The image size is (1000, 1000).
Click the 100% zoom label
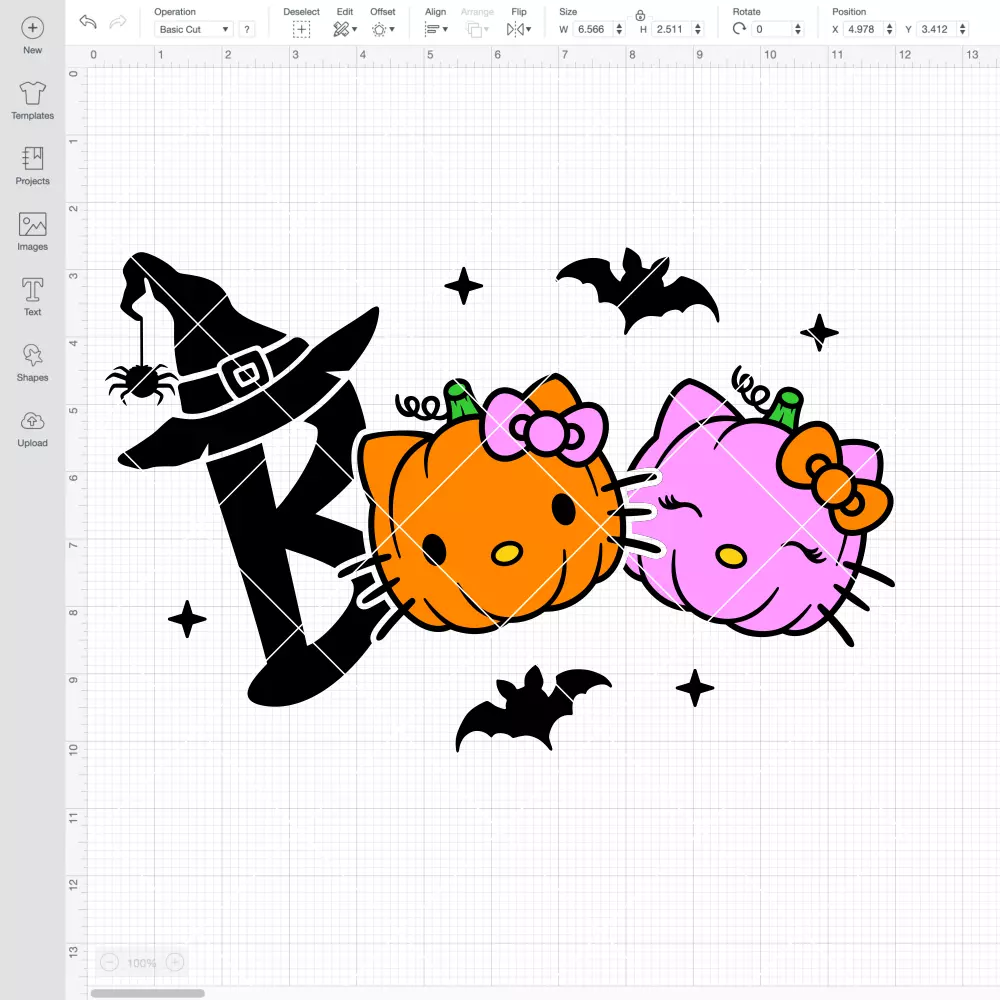pyautogui.click(x=142, y=963)
